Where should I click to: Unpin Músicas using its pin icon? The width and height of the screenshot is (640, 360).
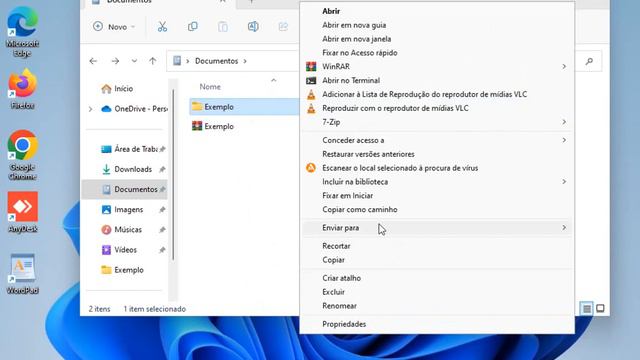(x=162, y=230)
